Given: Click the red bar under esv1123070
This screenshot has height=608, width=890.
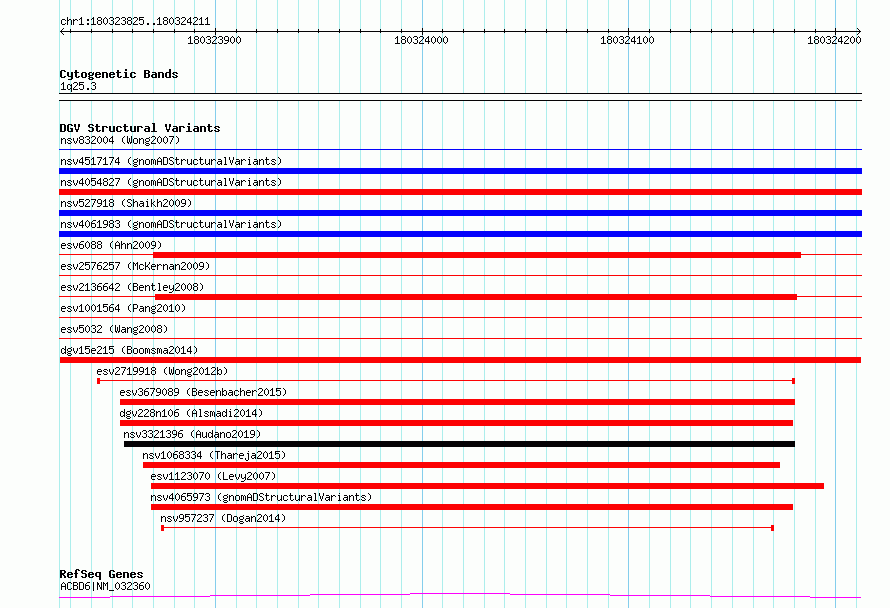Looking at the screenshot, I should (x=487, y=486).
